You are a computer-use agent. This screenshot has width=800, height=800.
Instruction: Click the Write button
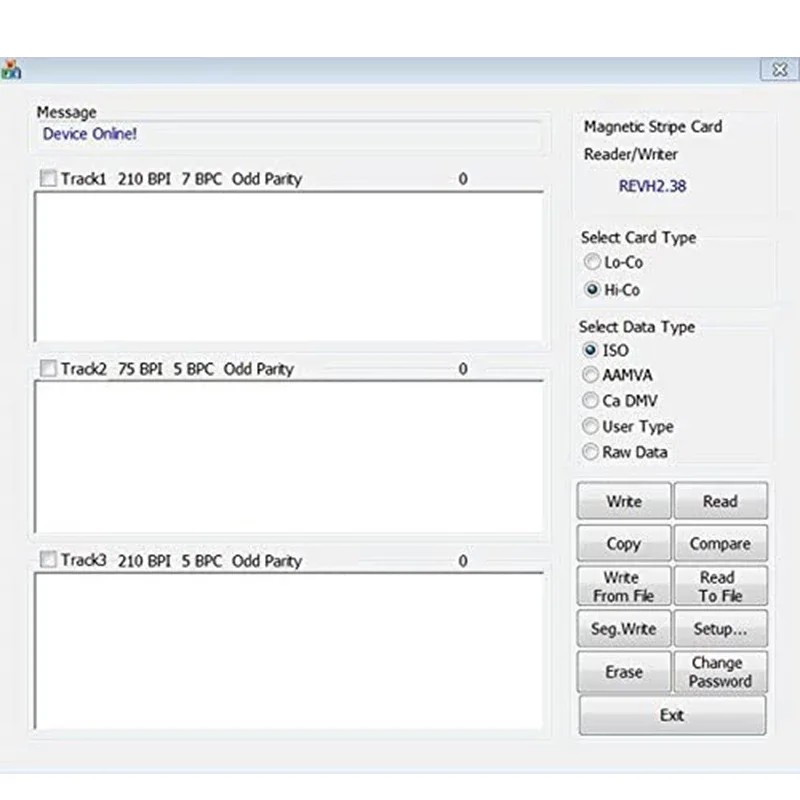pos(623,501)
